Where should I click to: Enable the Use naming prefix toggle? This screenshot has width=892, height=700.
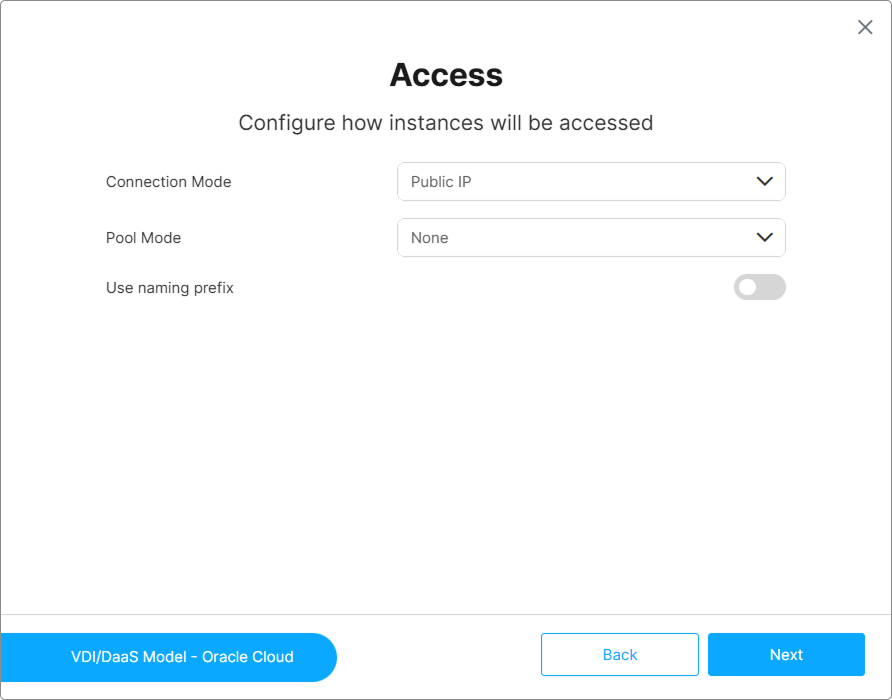pos(759,287)
